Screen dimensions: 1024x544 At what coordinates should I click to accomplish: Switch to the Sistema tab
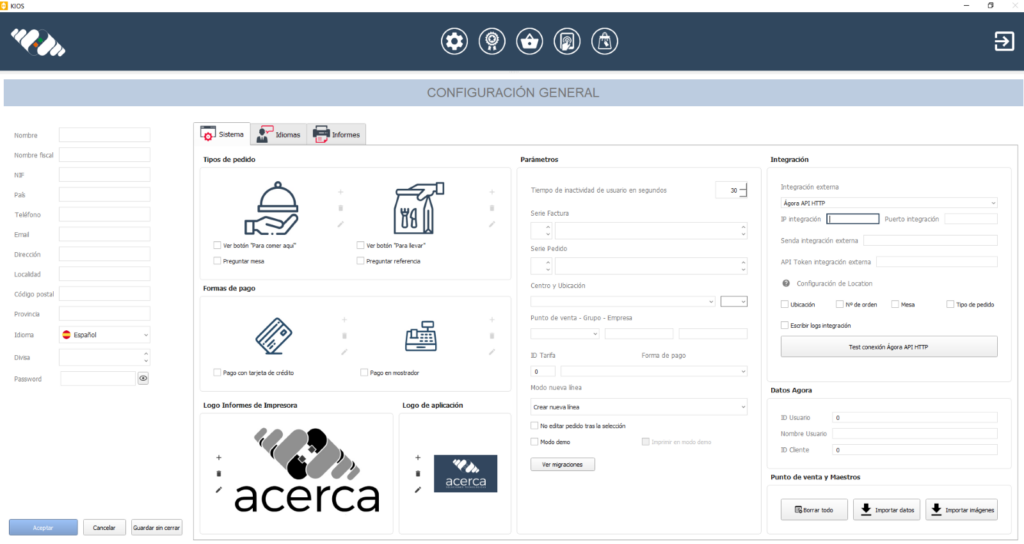tap(222, 134)
